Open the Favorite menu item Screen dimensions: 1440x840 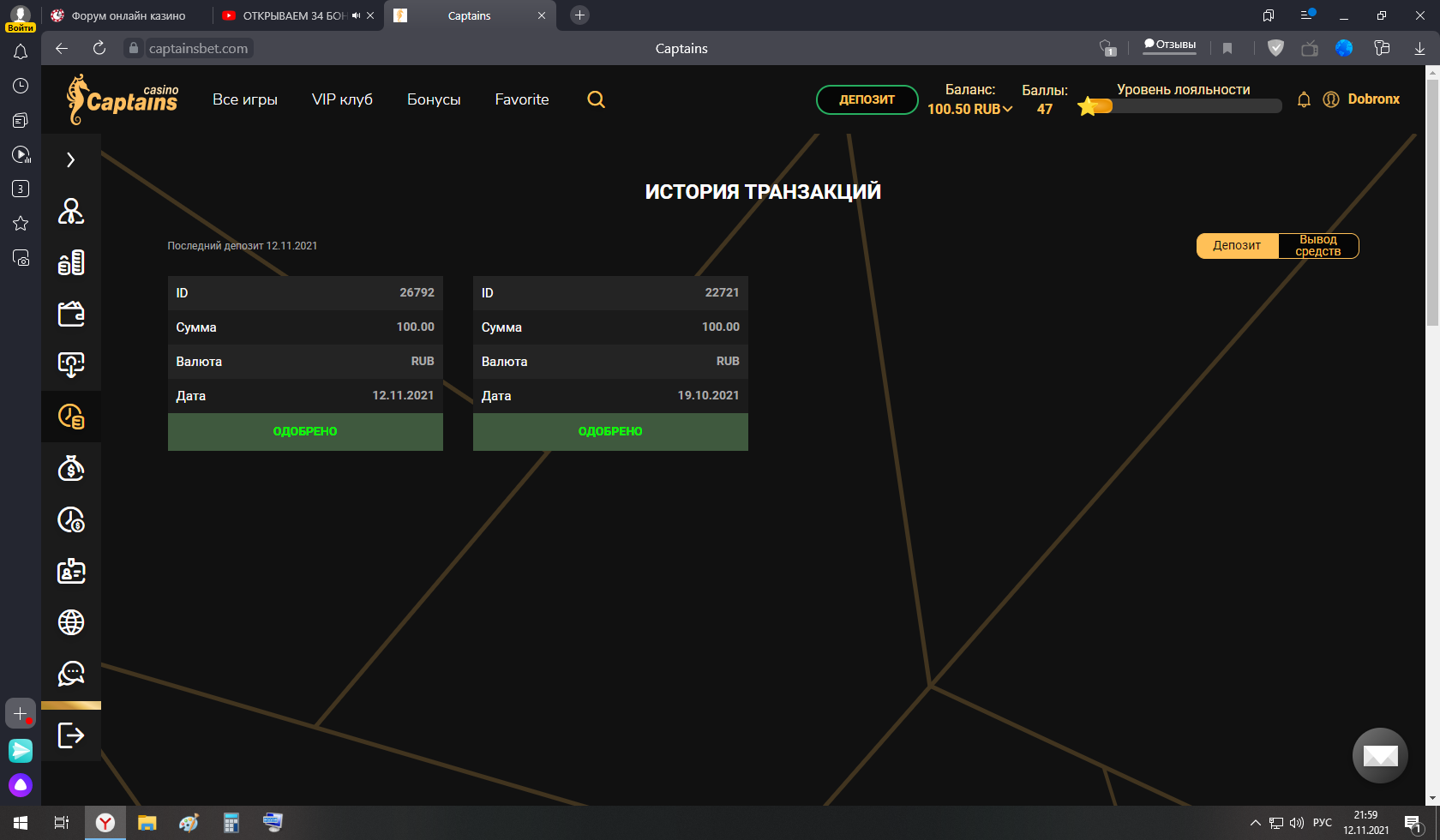(522, 99)
